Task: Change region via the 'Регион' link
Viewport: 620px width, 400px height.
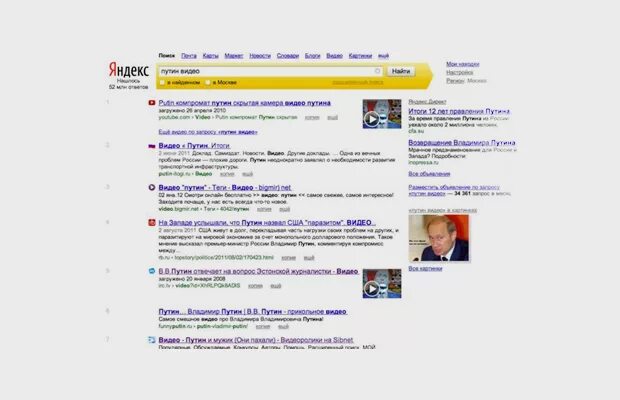Action: 455,81
